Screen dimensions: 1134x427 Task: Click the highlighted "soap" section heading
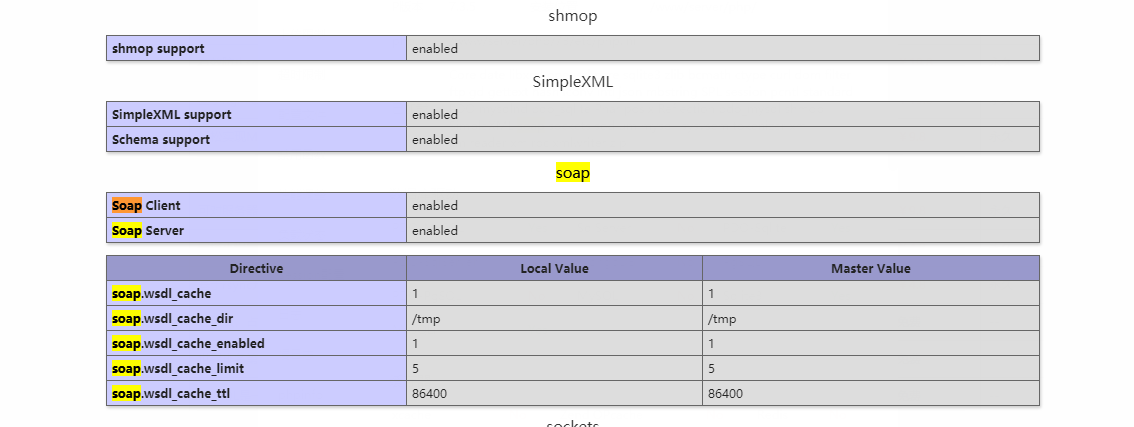coord(573,173)
